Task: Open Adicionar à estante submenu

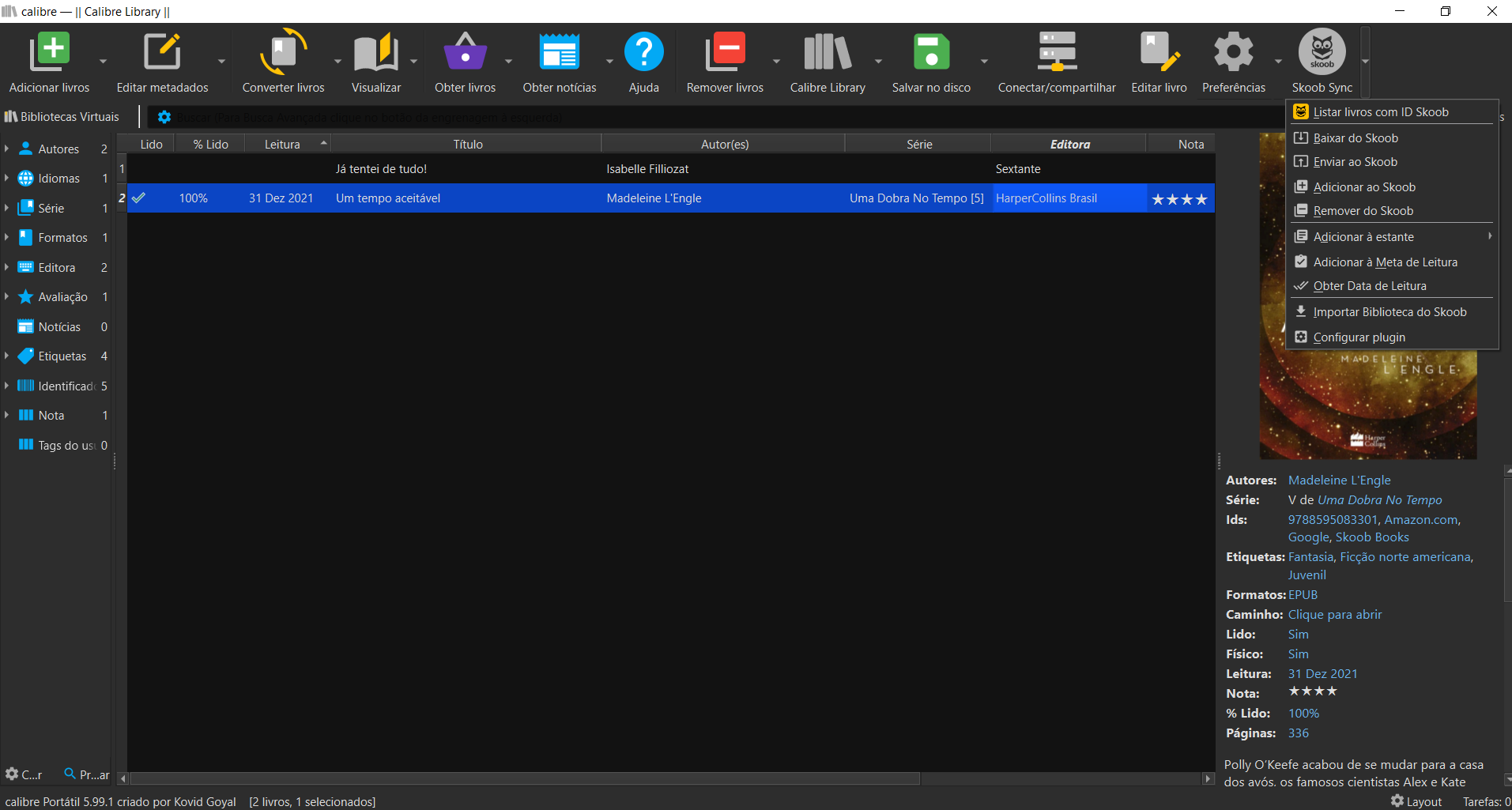Action: pos(1392,236)
